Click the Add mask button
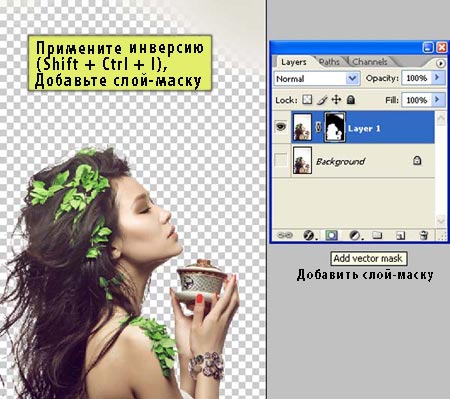 point(331,235)
